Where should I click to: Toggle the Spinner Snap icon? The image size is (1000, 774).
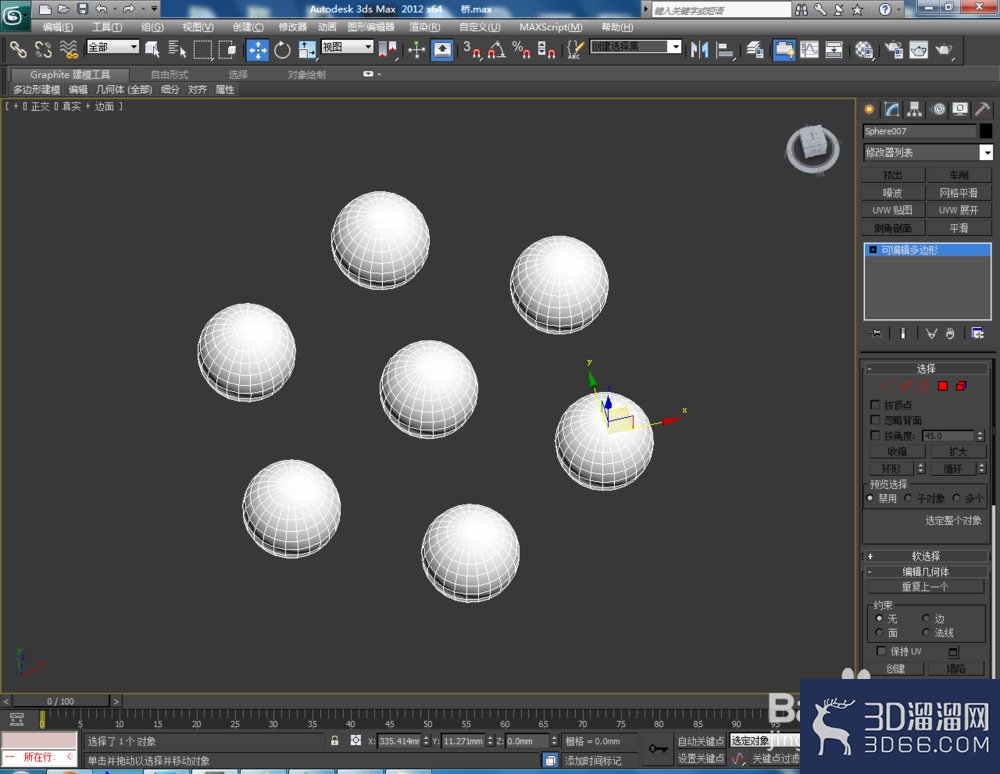pos(546,49)
